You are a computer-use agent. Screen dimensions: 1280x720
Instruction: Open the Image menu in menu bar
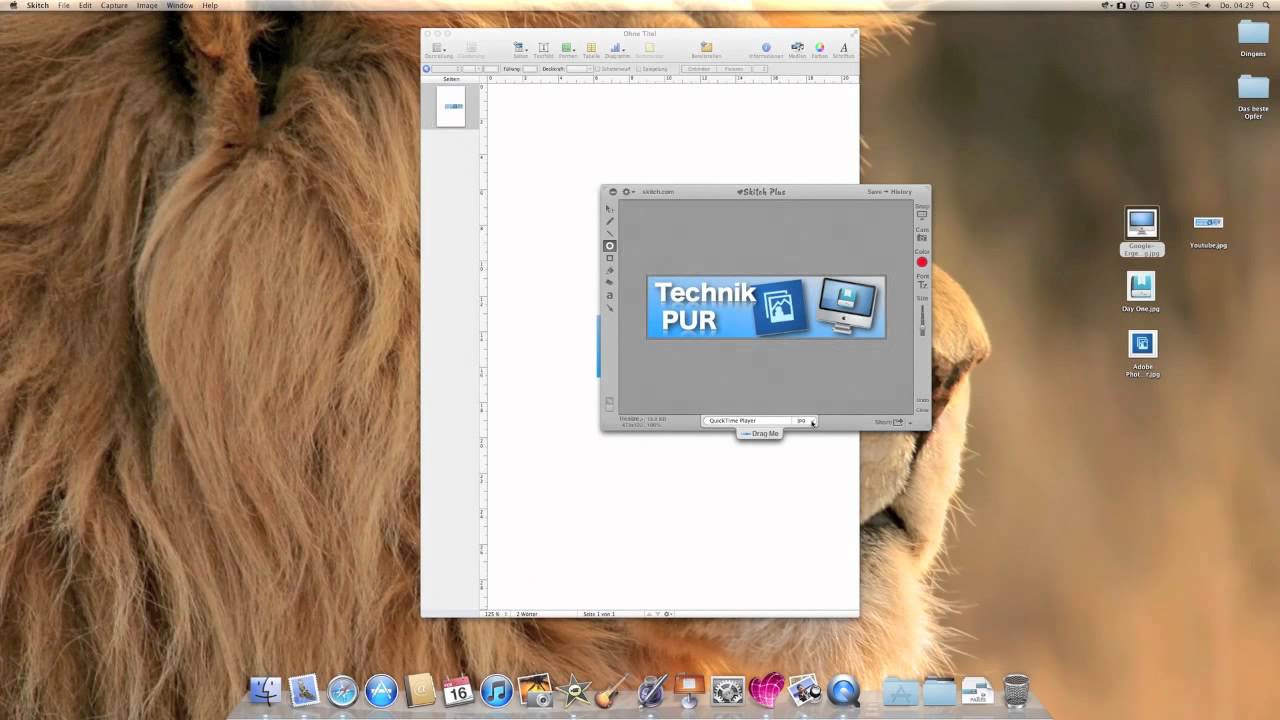[147, 6]
